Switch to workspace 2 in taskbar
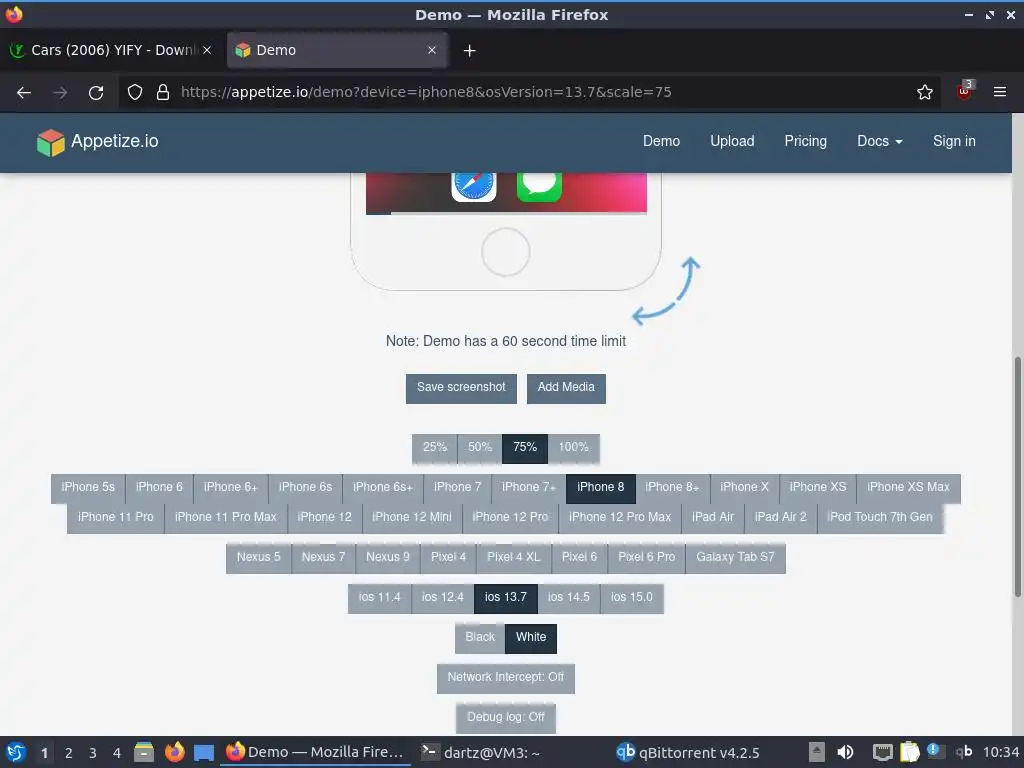Screen dimensions: 1024x768 [x=68, y=753]
